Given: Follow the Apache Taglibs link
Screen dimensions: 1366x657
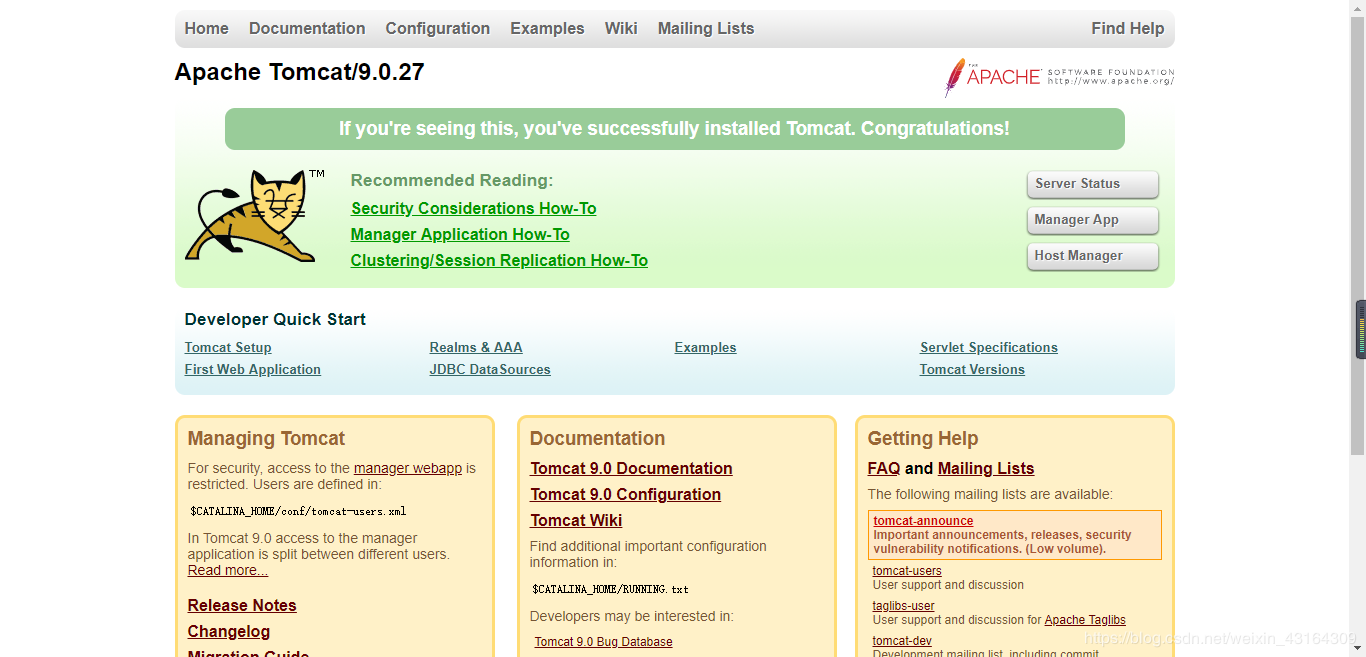Looking at the screenshot, I should (x=1085, y=620).
